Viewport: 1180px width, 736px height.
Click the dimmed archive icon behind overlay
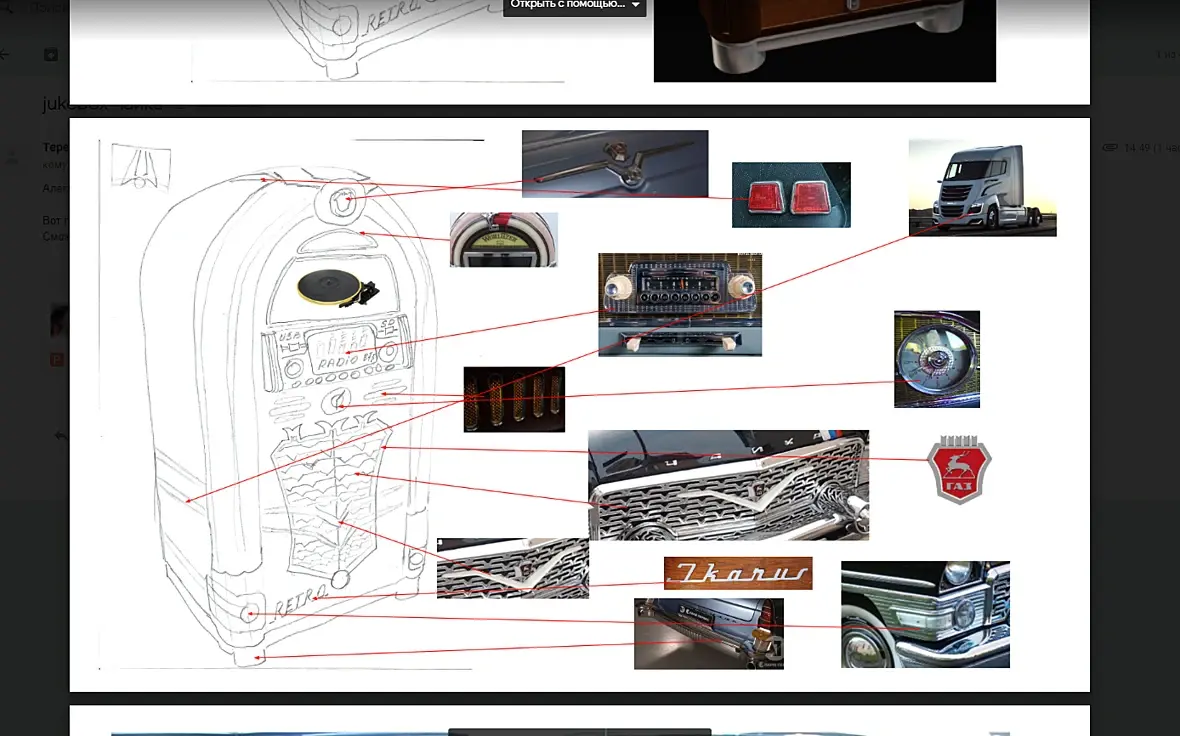click(50, 54)
